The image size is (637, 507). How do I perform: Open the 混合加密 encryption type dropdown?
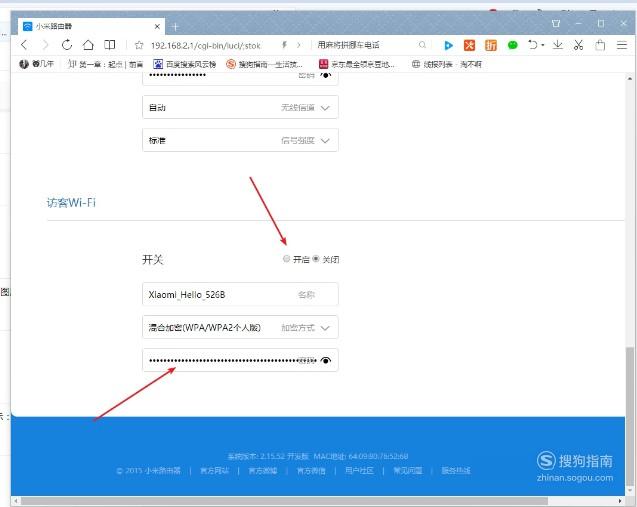pyautogui.click(x=240, y=327)
